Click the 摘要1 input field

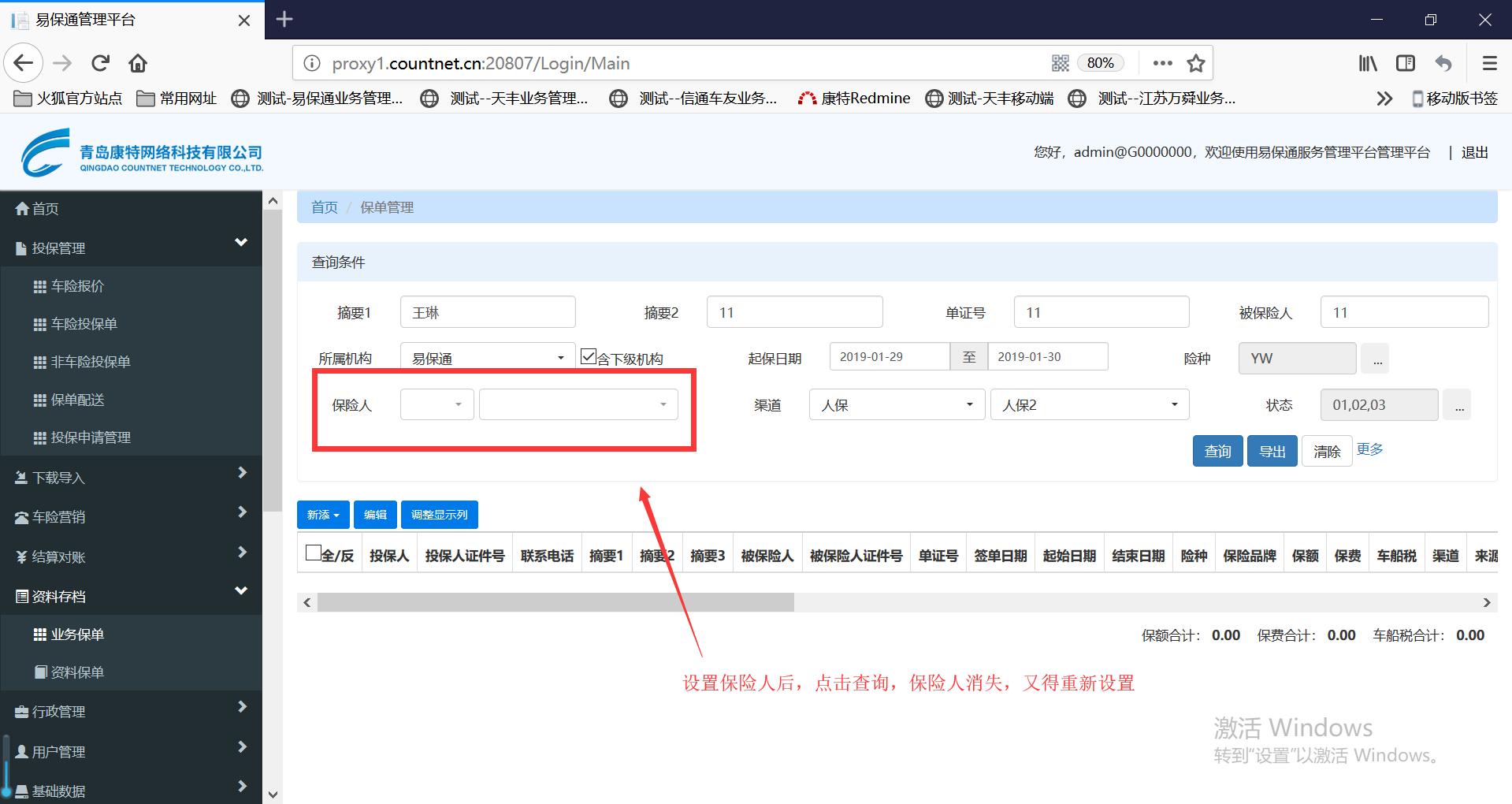pyautogui.click(x=487, y=312)
